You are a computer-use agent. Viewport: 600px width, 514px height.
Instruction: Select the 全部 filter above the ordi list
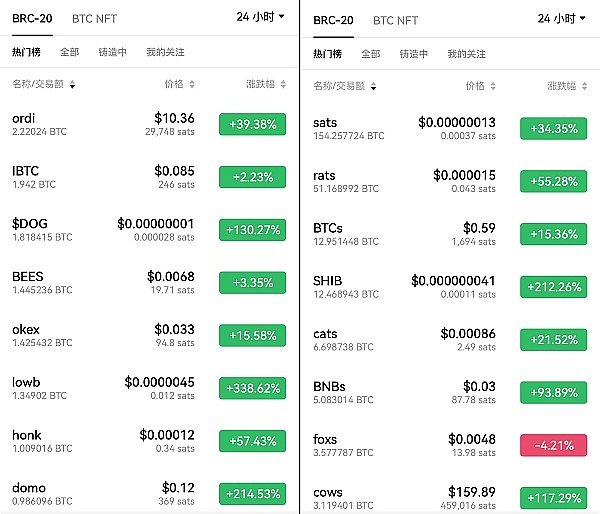(69, 51)
